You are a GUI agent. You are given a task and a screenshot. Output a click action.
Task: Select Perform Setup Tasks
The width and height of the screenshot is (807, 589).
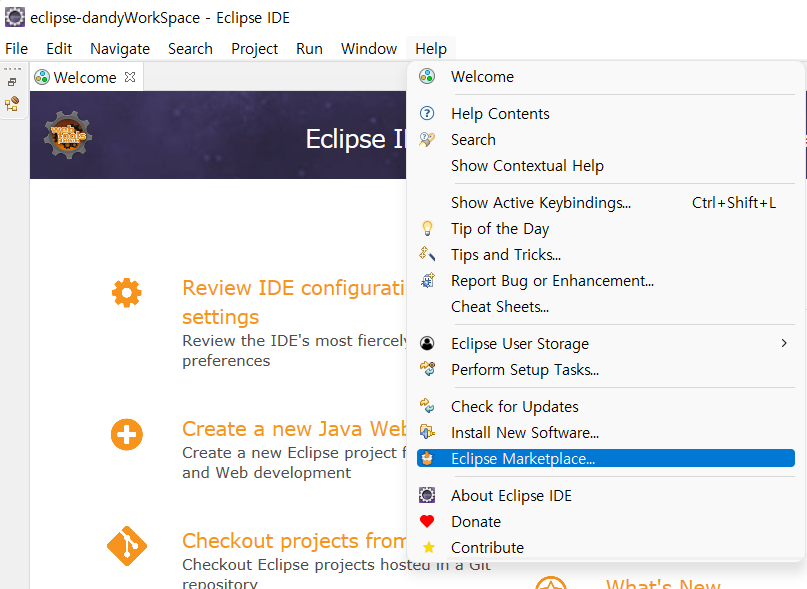pos(606,370)
